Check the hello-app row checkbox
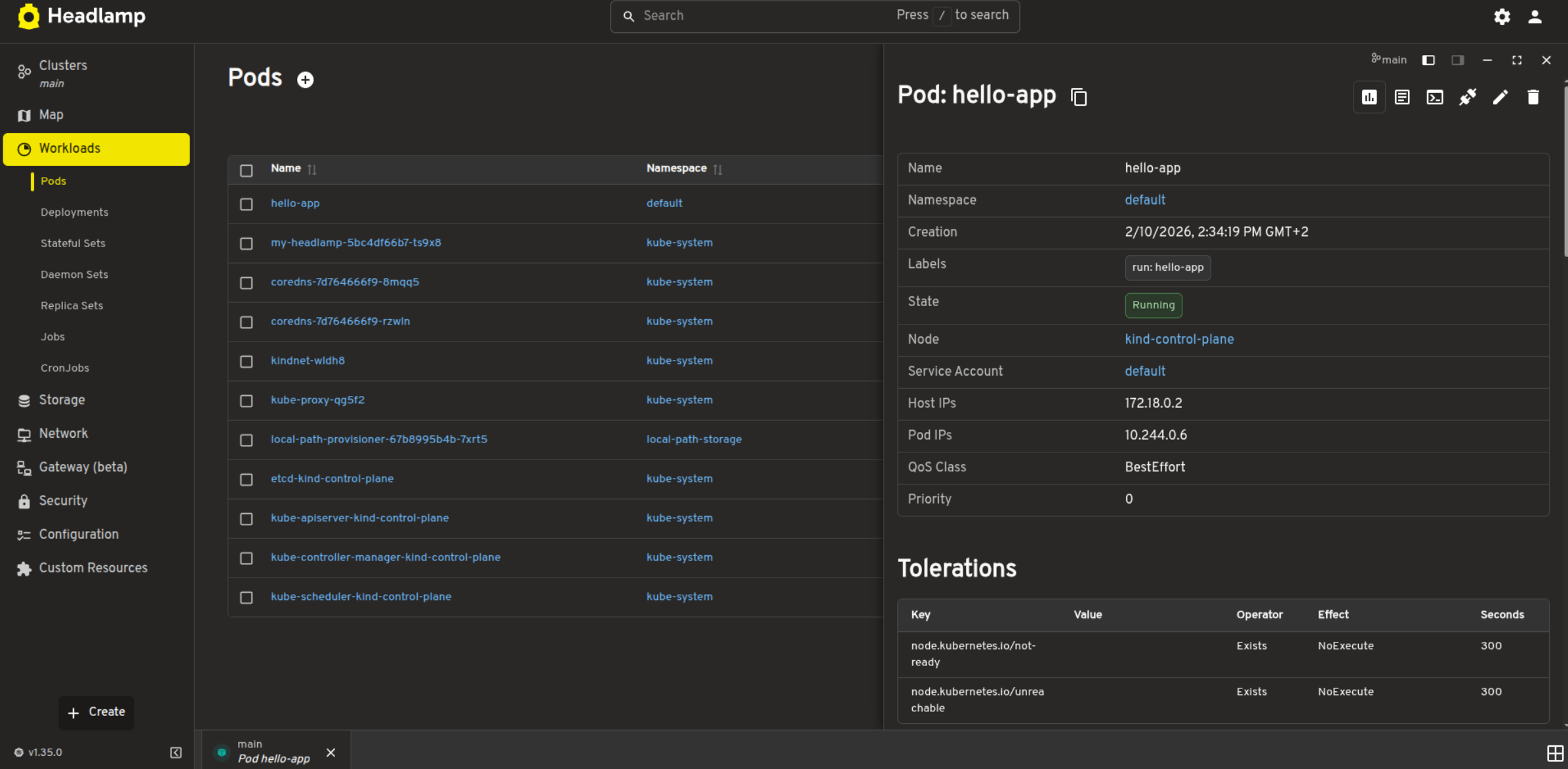Viewport: 1568px width, 769px height. [x=247, y=204]
